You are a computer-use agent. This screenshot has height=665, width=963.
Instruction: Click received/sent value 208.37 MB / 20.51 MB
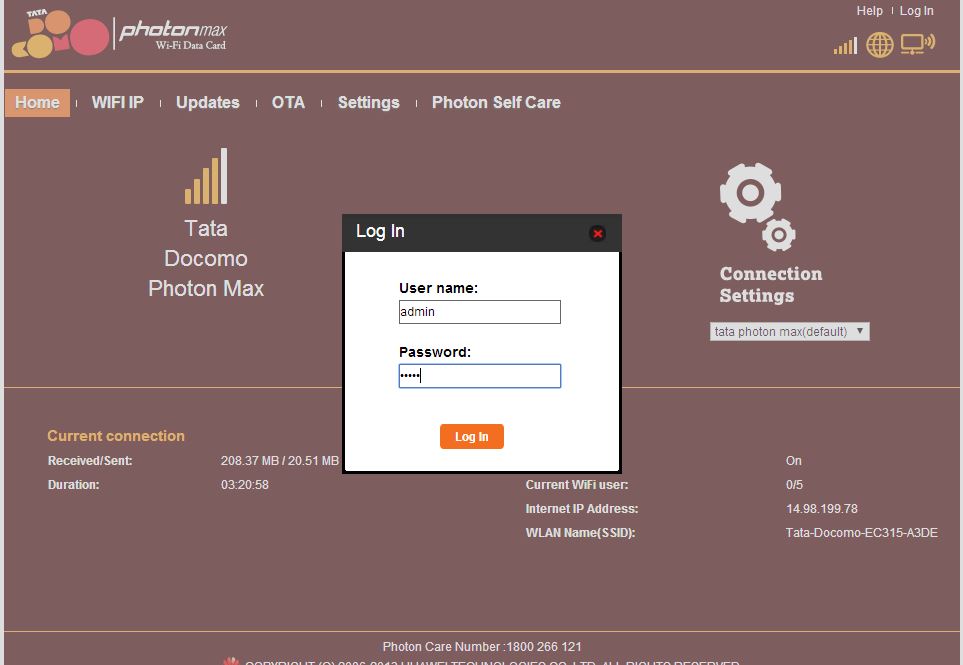point(279,461)
